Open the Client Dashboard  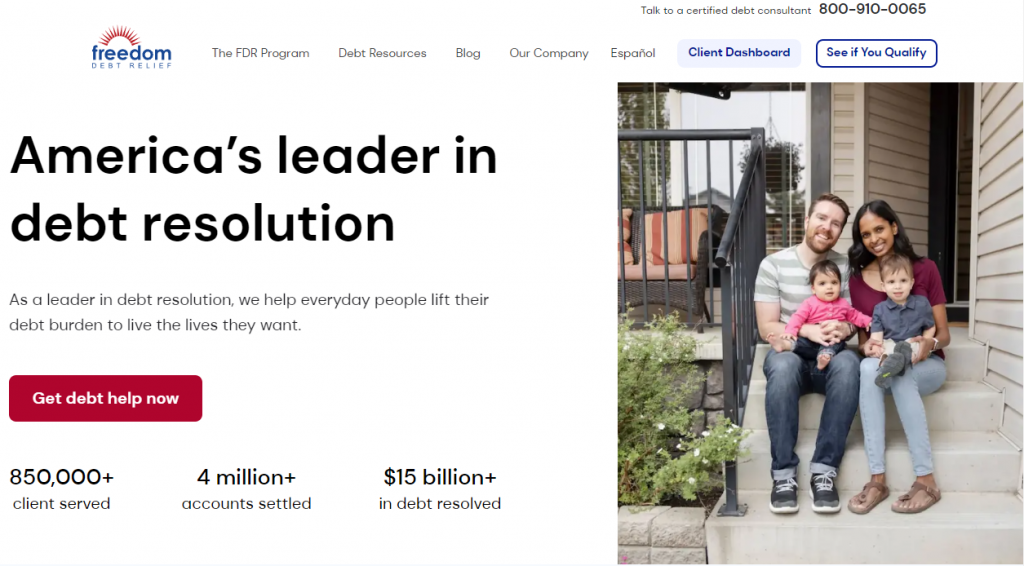click(739, 53)
